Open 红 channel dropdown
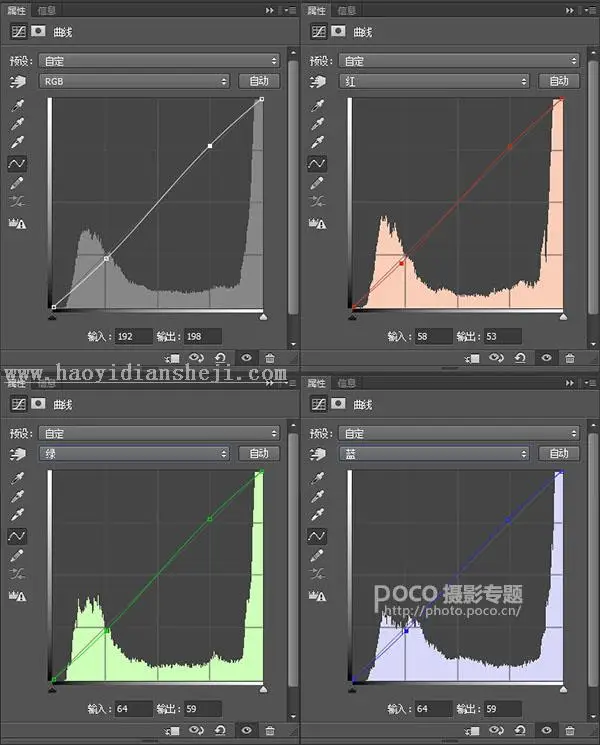Image resolution: width=600 pixels, height=745 pixels. (x=434, y=81)
